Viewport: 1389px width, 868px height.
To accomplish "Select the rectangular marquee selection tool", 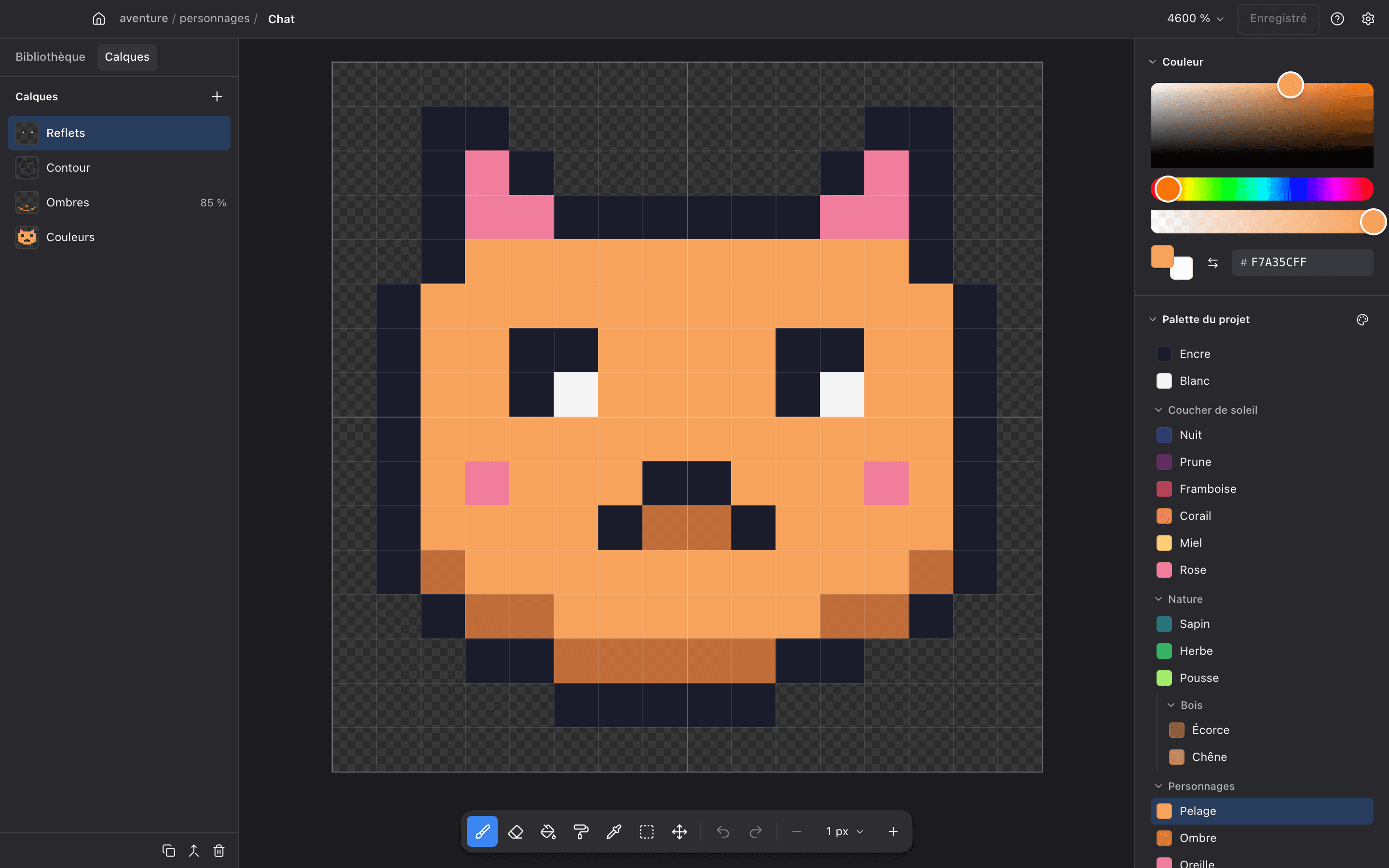I will tap(647, 831).
